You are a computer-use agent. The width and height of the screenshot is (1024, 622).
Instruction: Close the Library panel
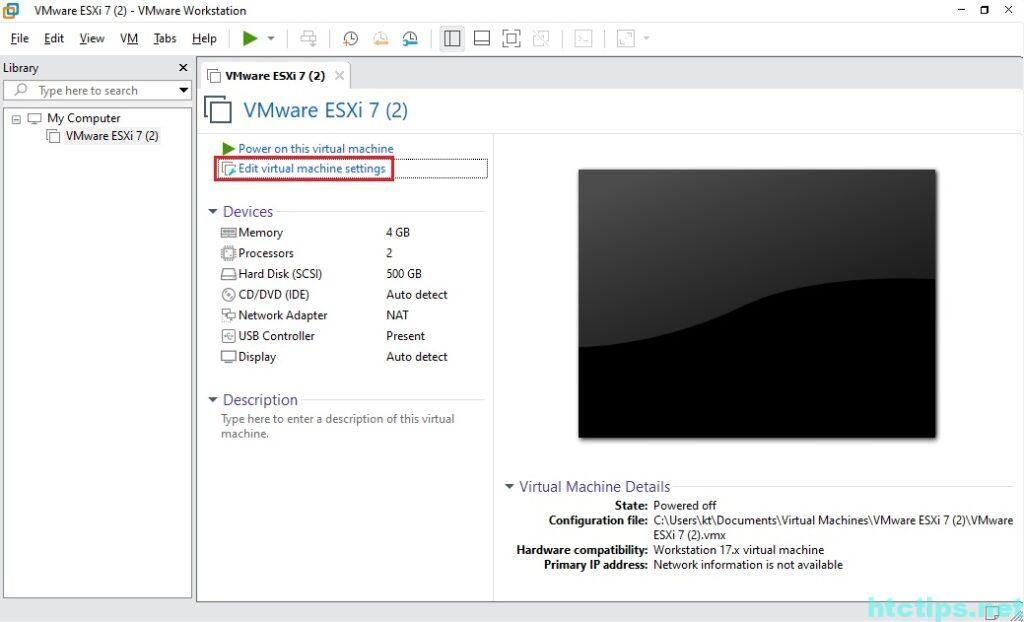tap(183, 68)
